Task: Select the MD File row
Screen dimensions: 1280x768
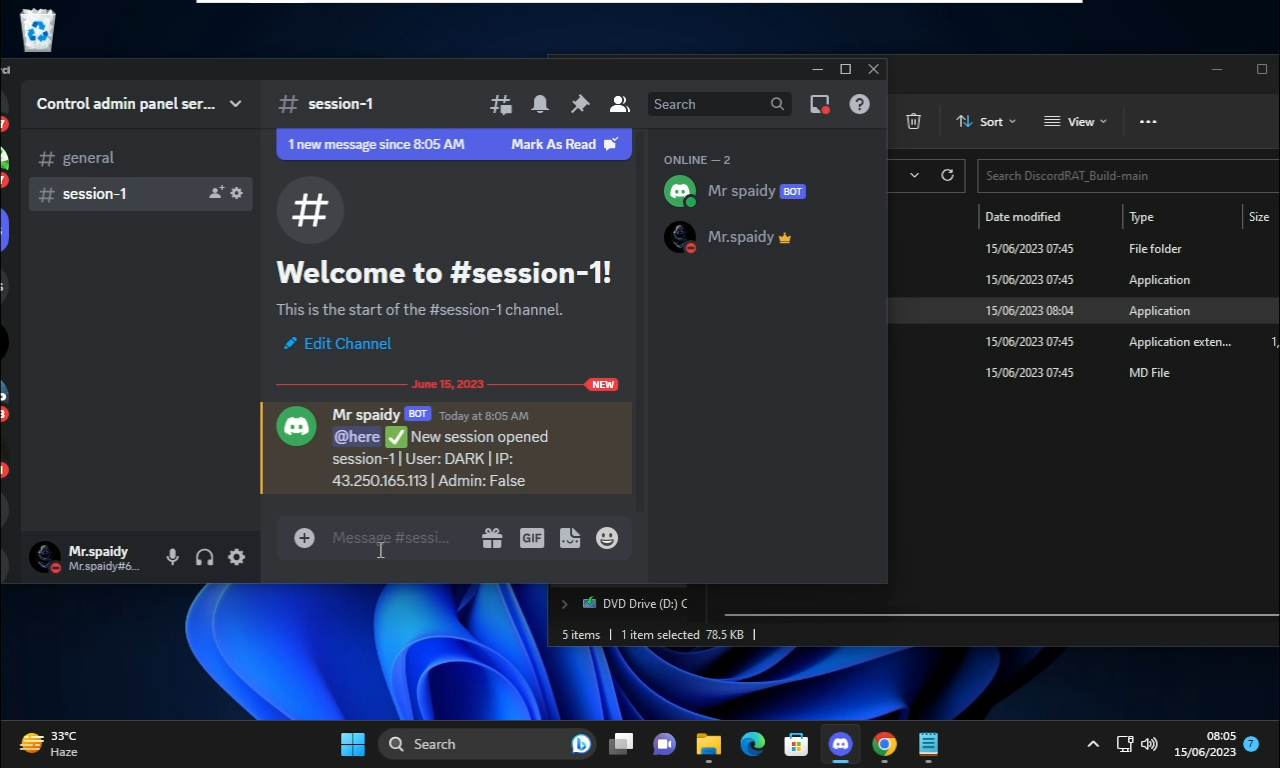Action: 1084,373
